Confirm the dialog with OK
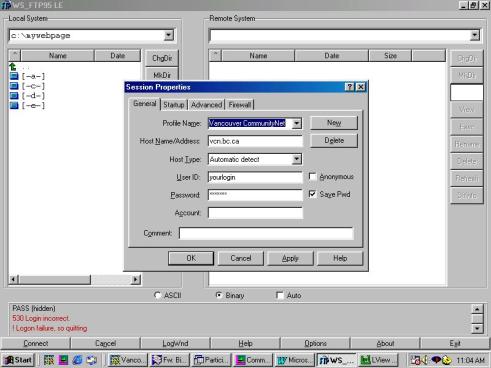 (x=191, y=258)
